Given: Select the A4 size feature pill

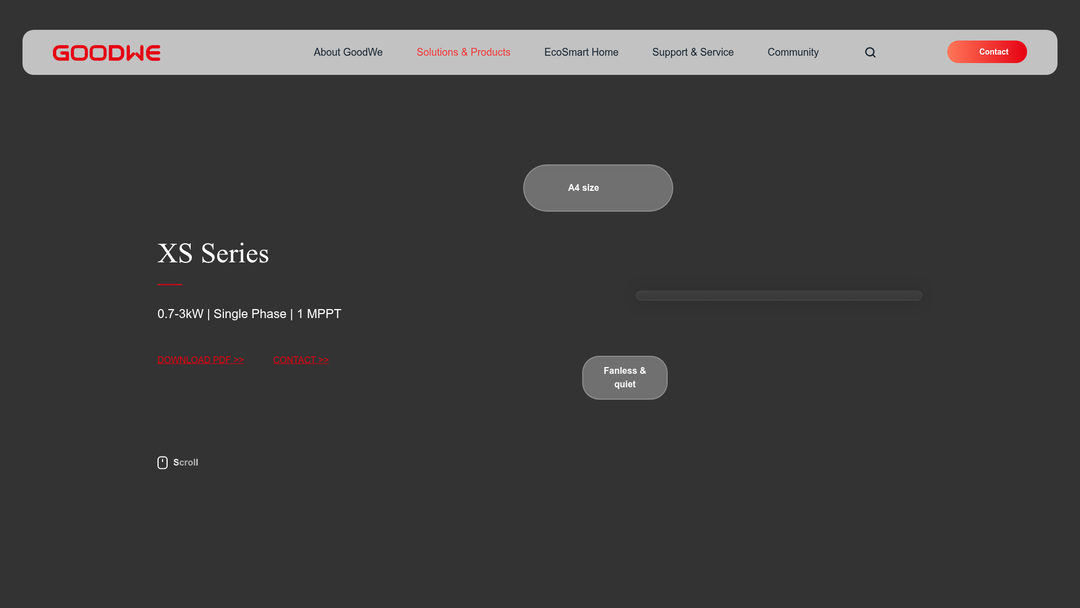Looking at the screenshot, I should pyautogui.click(x=598, y=188).
